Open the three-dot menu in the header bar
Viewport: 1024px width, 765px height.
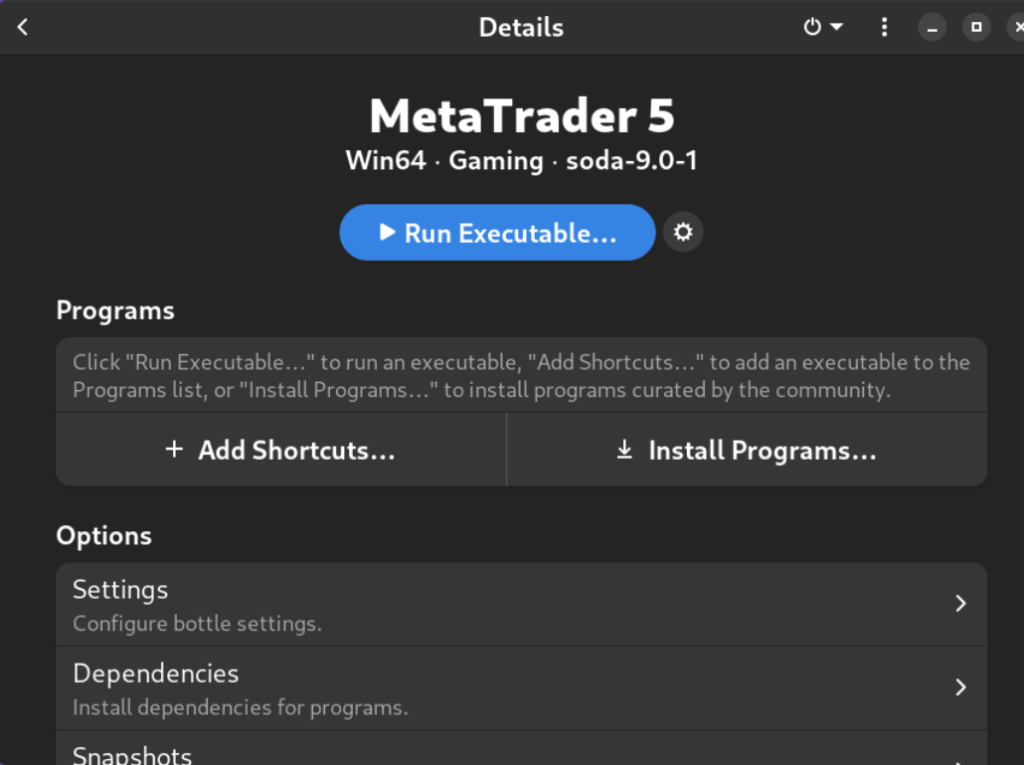pos(884,27)
